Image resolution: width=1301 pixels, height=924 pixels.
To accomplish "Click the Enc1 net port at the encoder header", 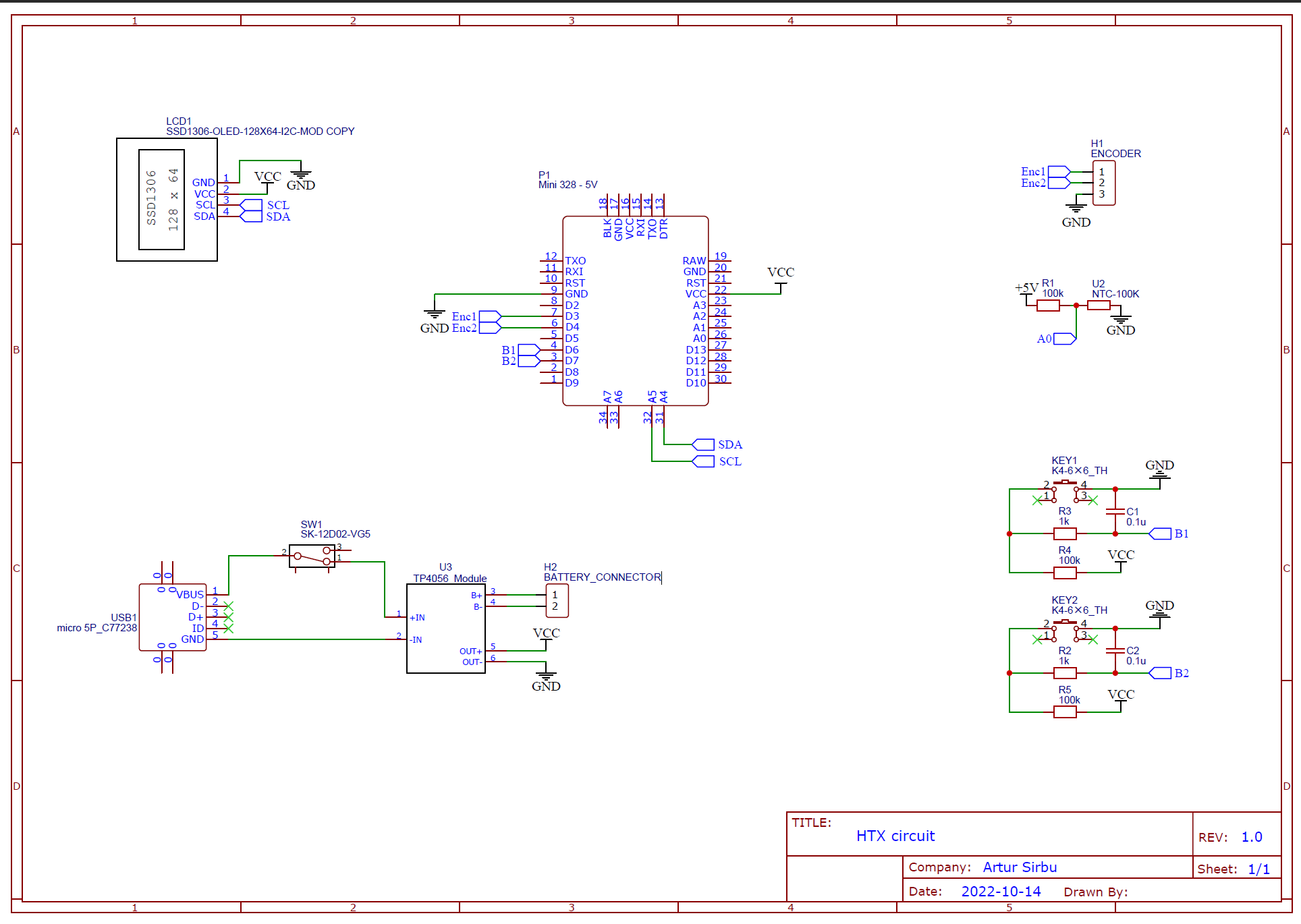I will [1059, 171].
